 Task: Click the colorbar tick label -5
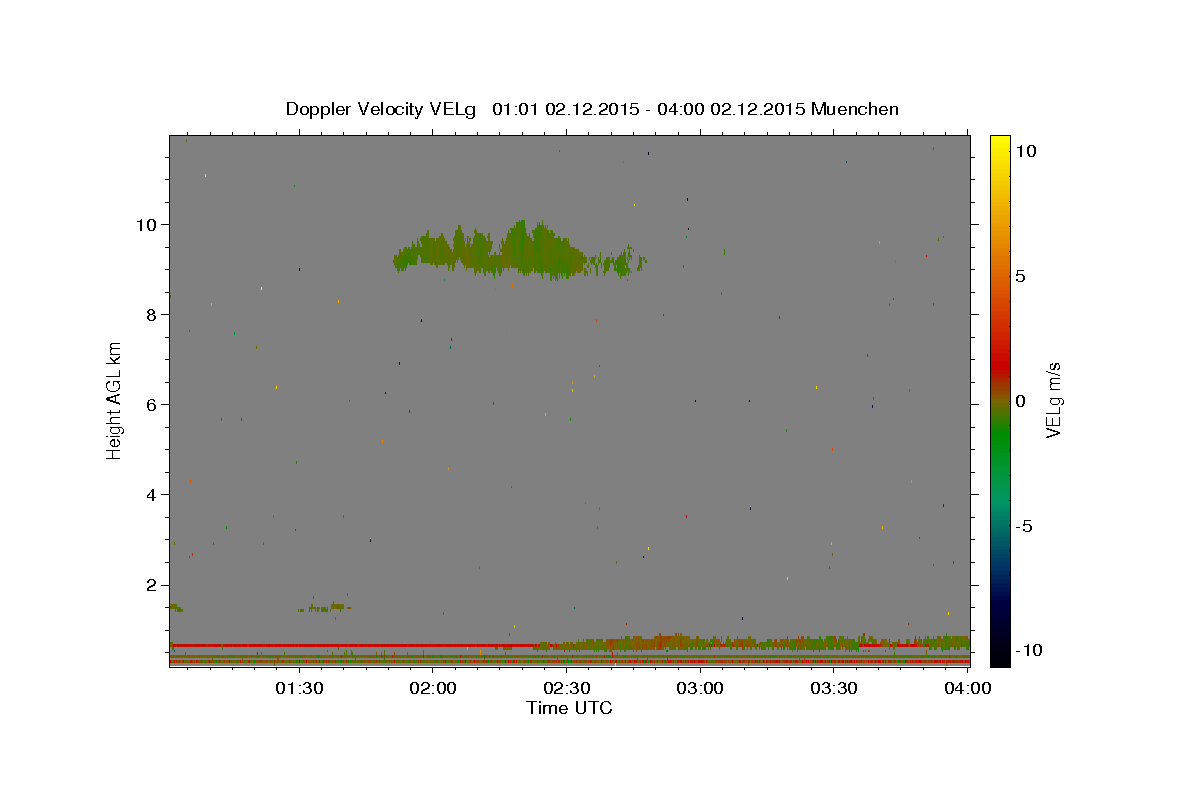click(1024, 526)
